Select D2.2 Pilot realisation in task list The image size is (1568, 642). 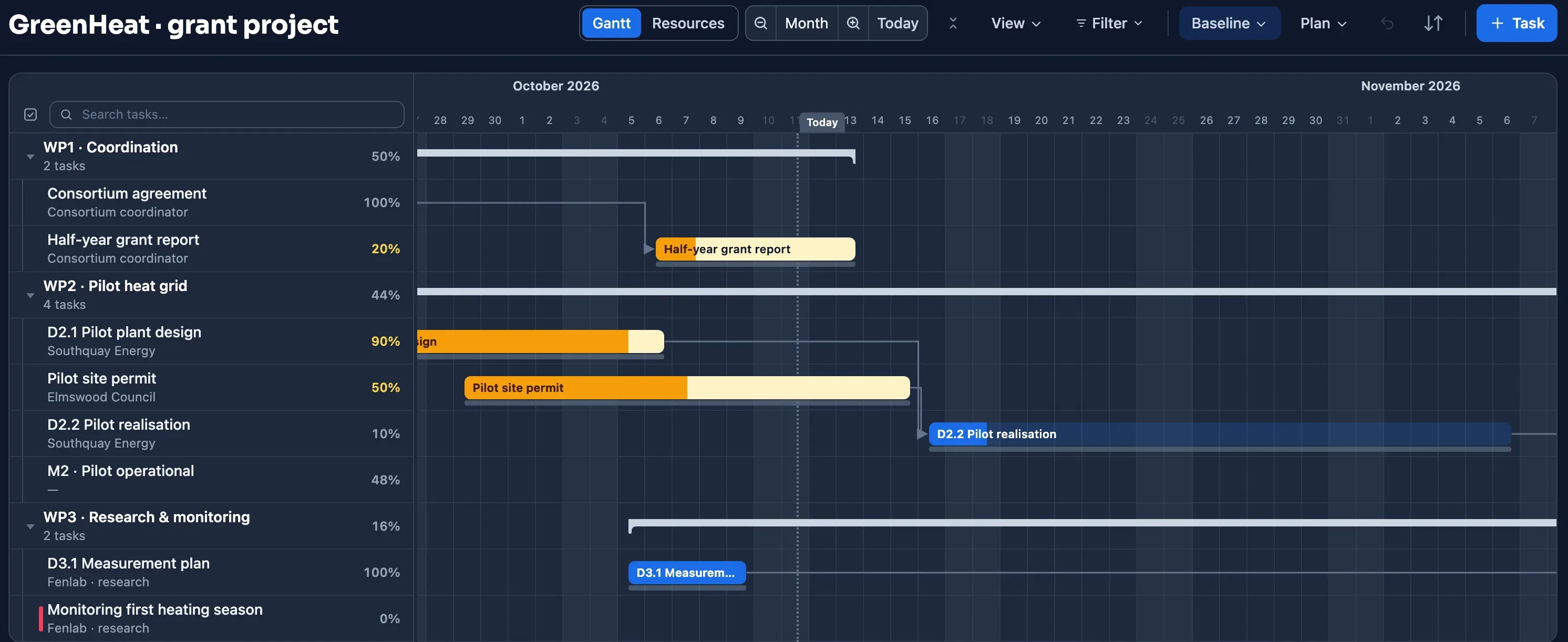tap(211, 433)
